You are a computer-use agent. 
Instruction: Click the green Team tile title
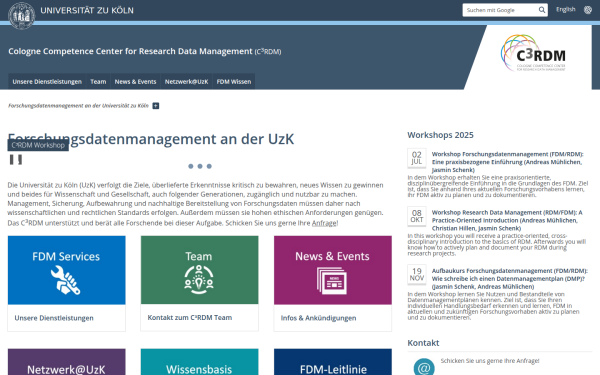(199, 256)
